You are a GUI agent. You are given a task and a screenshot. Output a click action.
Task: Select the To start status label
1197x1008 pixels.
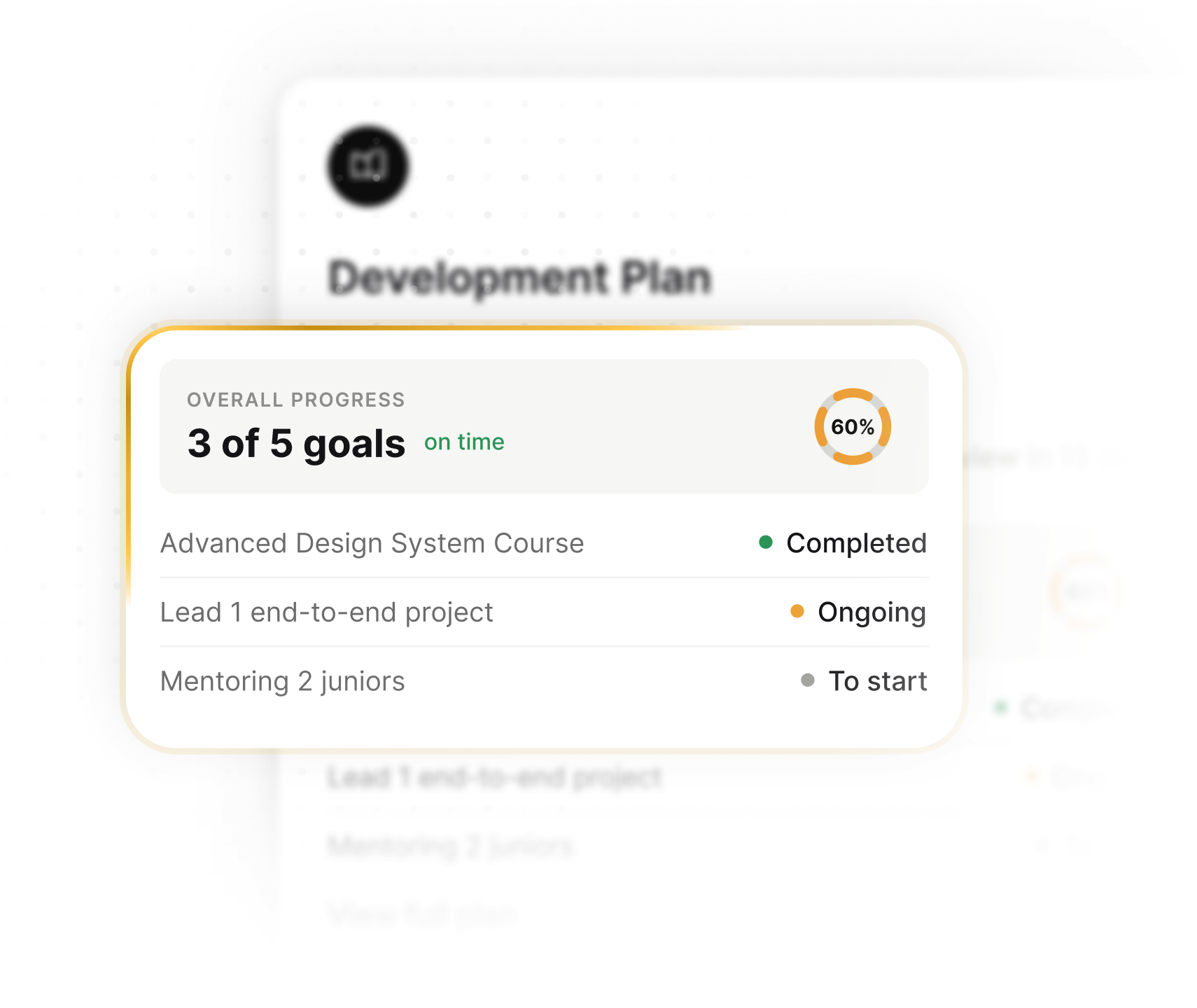pyautogui.click(x=878, y=681)
